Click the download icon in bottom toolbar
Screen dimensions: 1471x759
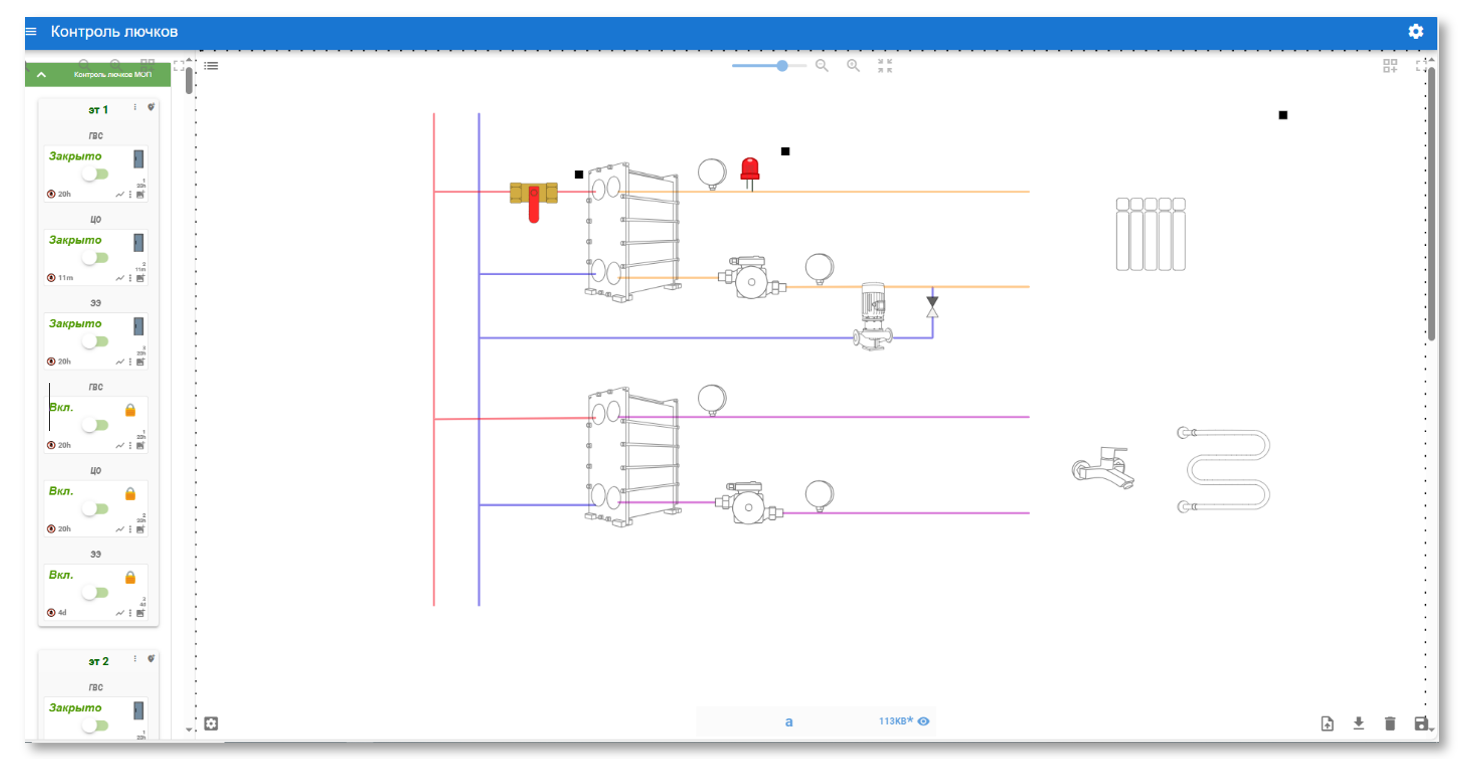coord(1358,723)
